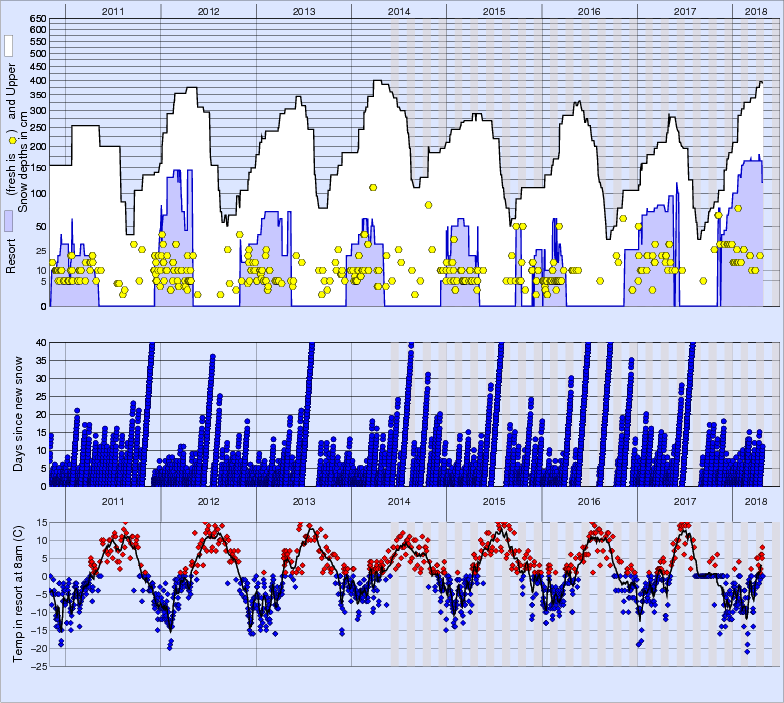Click the white Upper snow depth legend swatch
Viewport: 784px width, 703px height.
[x=9, y=46]
